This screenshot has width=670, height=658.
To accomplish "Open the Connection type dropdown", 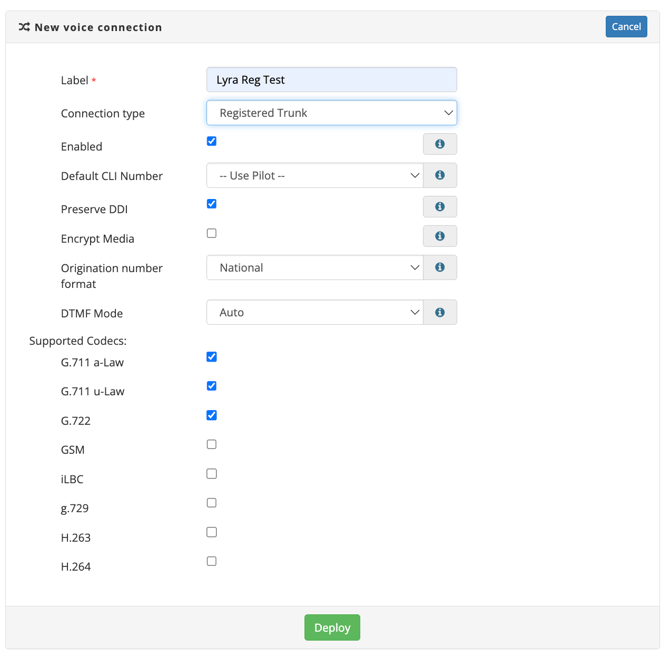I will click(x=331, y=113).
